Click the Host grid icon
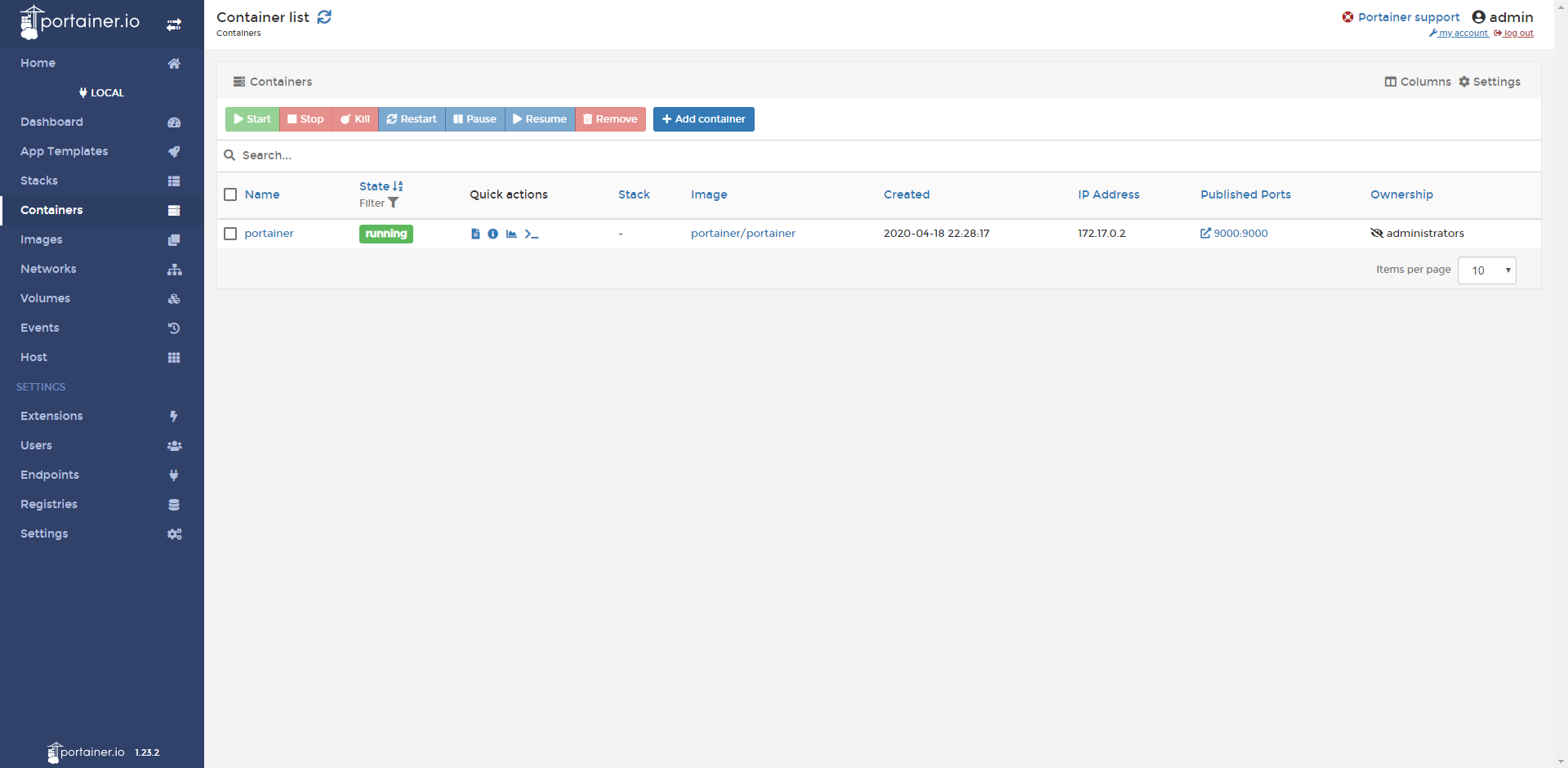The height and width of the screenshot is (768, 1568). (174, 357)
